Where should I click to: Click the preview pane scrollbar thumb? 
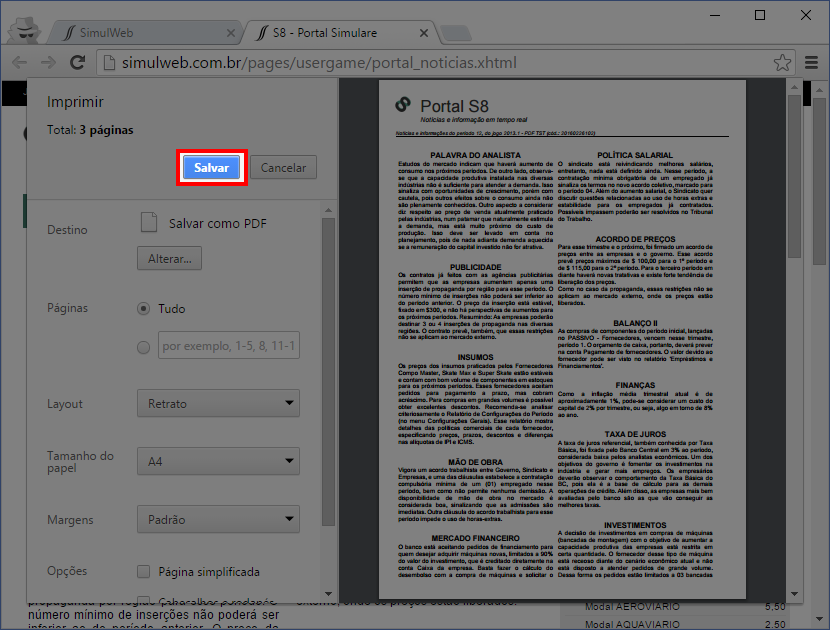[x=795, y=176]
